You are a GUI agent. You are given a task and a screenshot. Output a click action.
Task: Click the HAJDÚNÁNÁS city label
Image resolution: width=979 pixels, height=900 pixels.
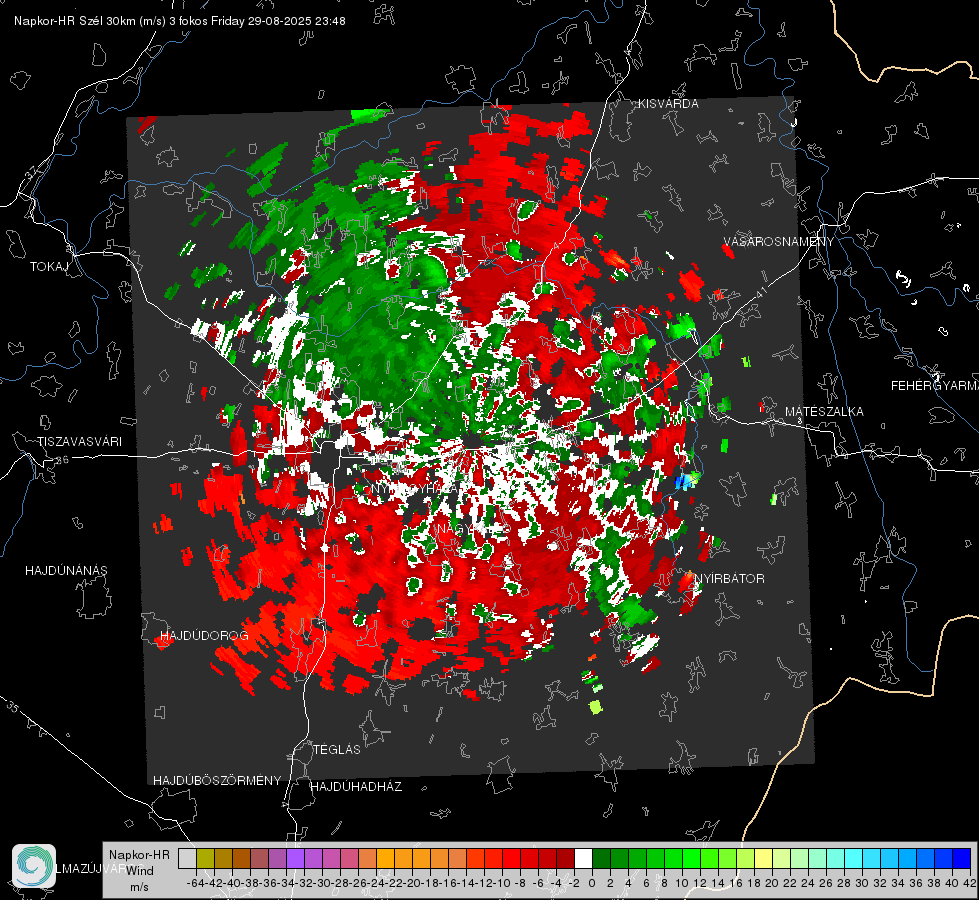(66, 570)
